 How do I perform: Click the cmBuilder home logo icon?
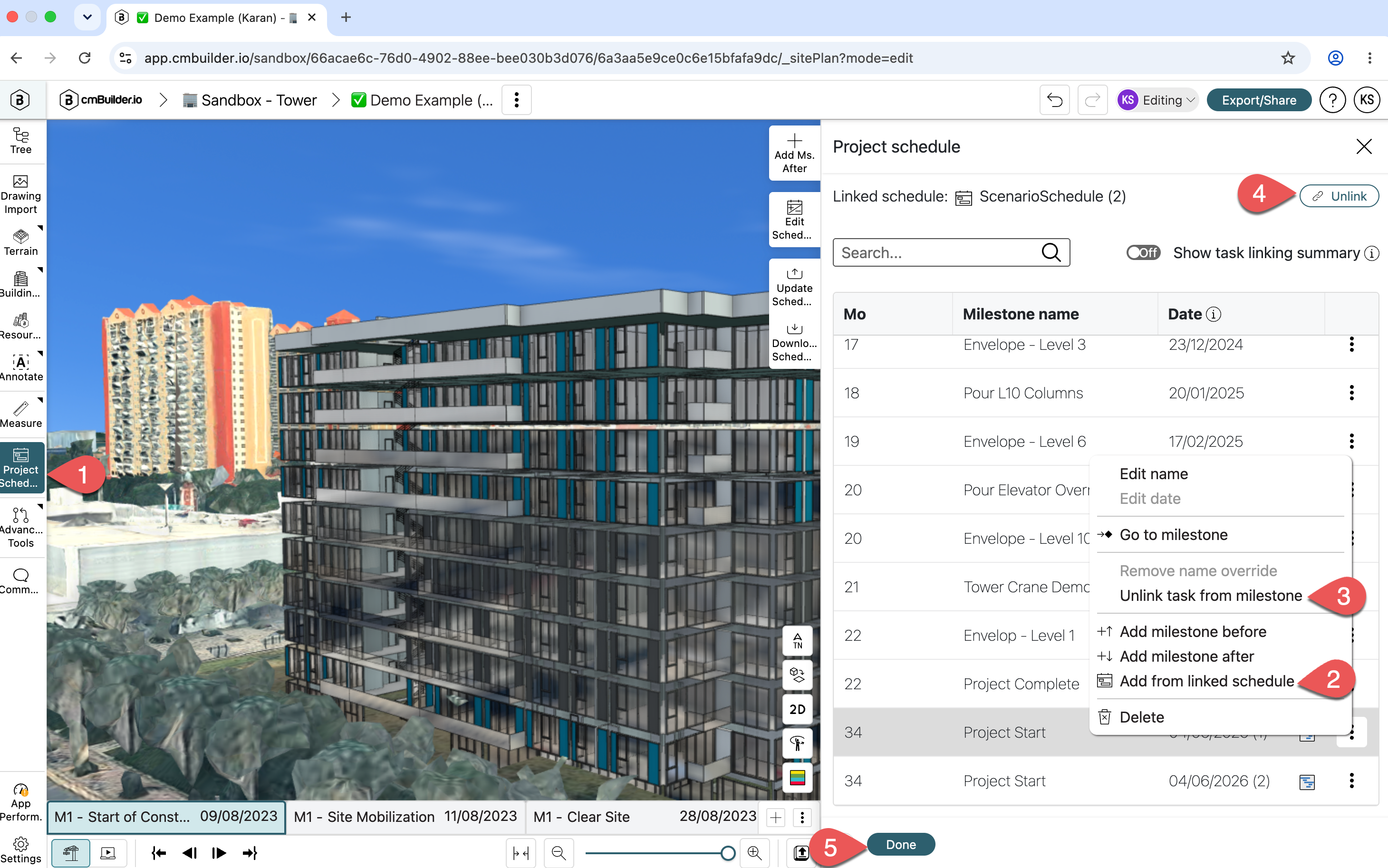20,100
